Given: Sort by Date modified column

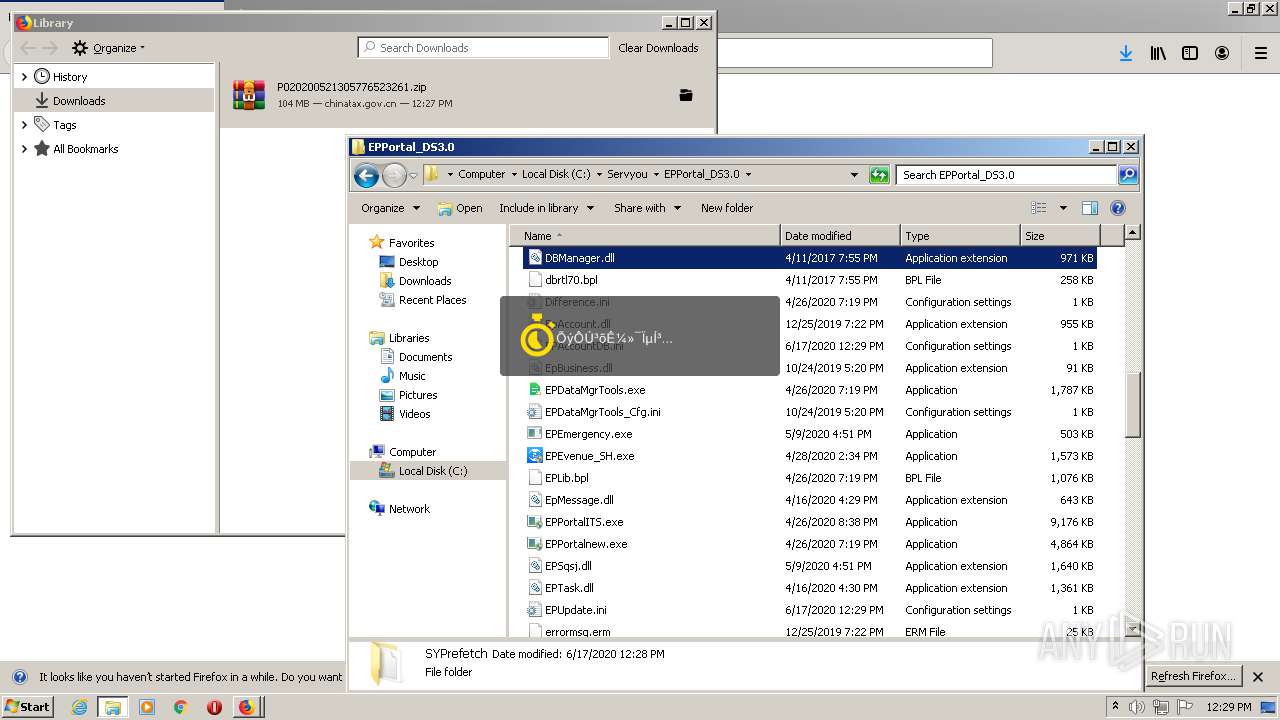Looking at the screenshot, I should point(840,236).
